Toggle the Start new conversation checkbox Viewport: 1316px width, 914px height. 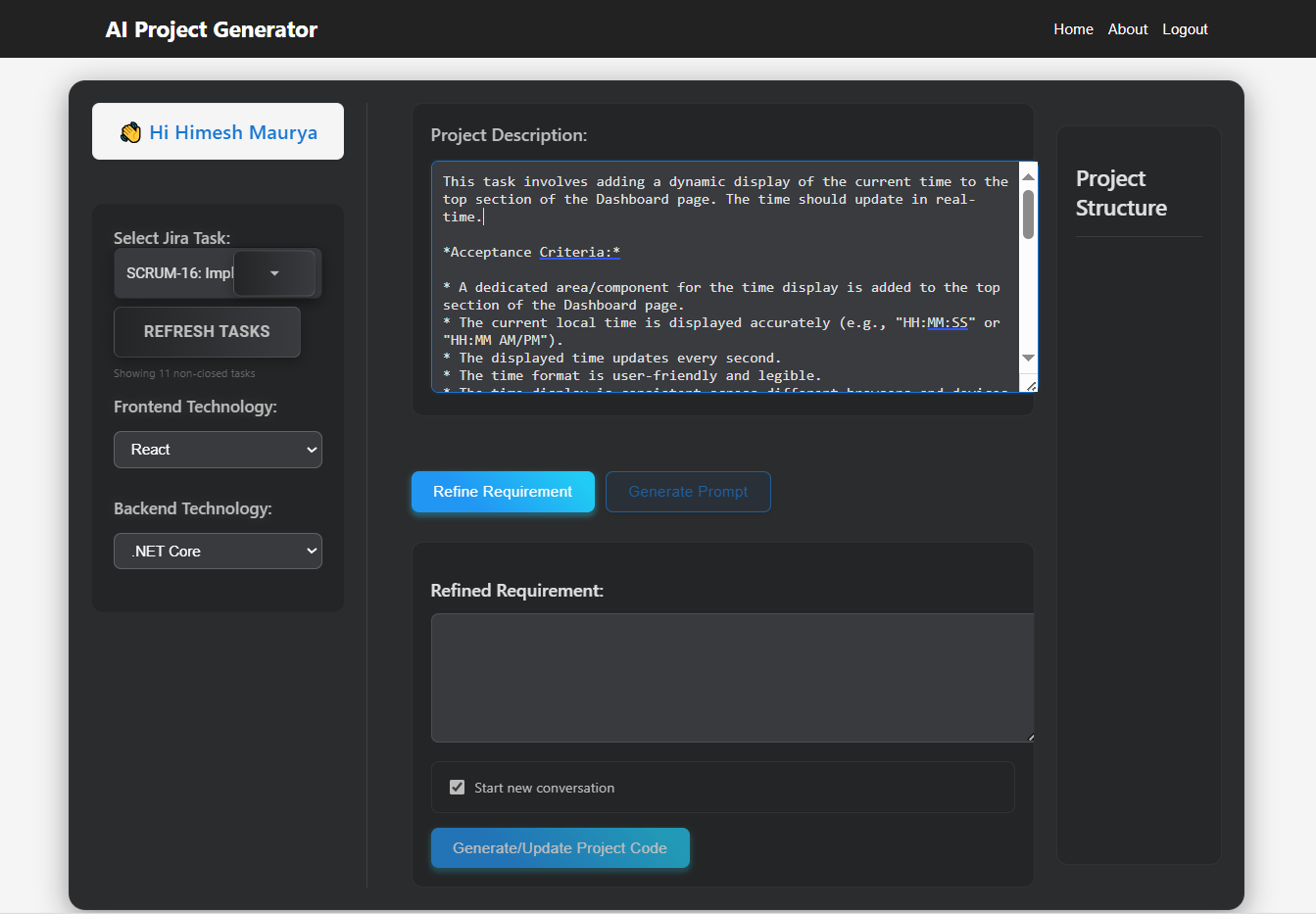[x=457, y=788]
